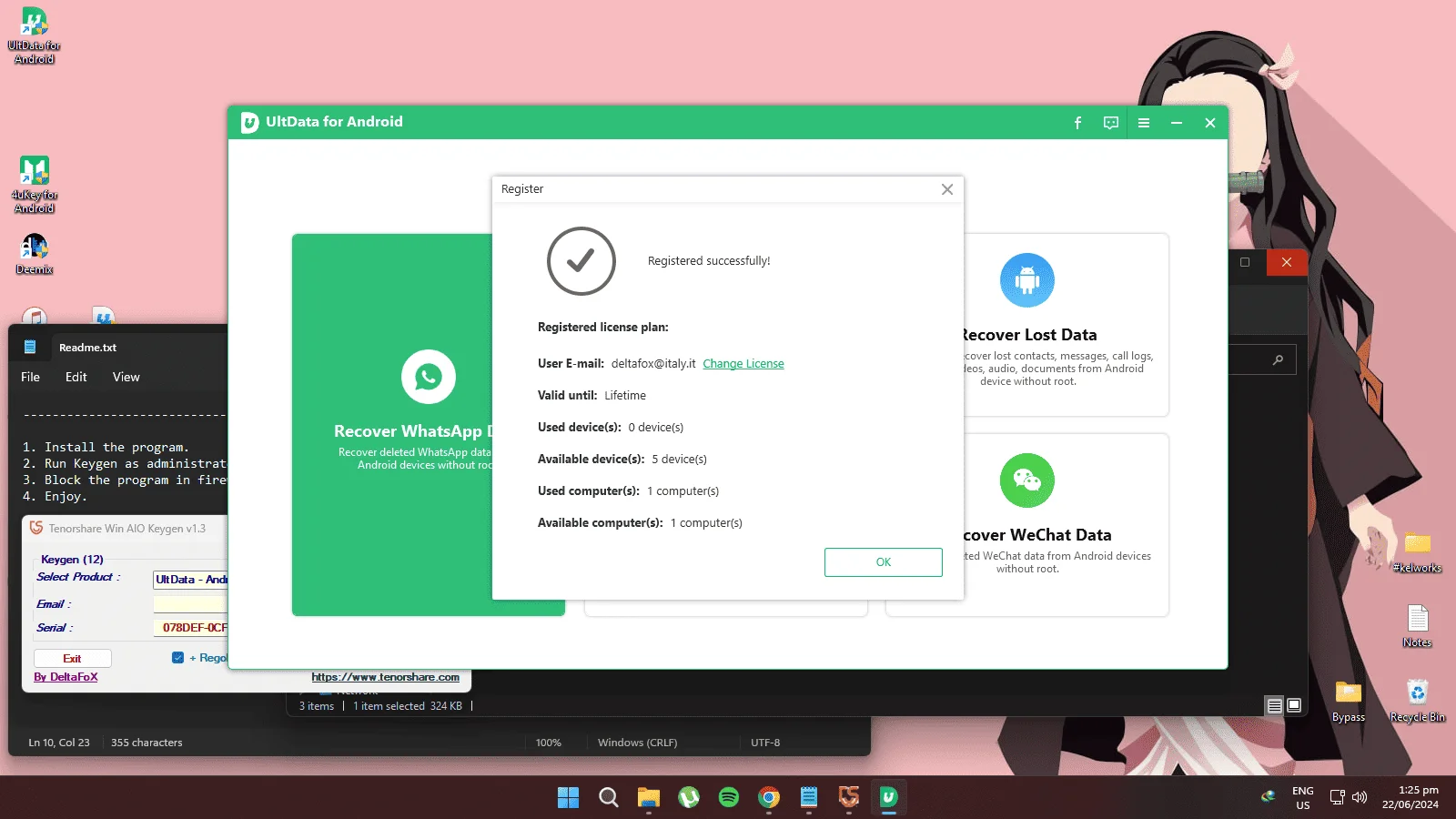Click the deltafox@italy.it email text
Screen dimensions: 1456x819
coord(653,364)
